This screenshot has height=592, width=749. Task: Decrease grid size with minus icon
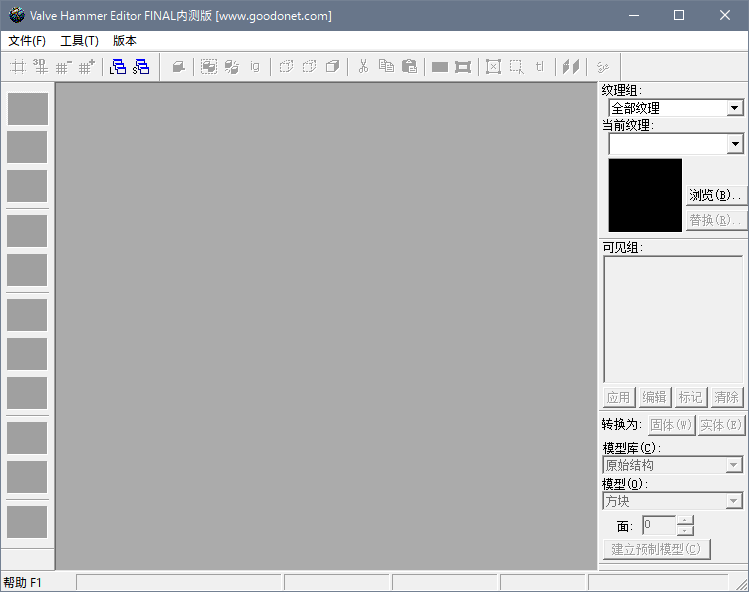point(64,66)
